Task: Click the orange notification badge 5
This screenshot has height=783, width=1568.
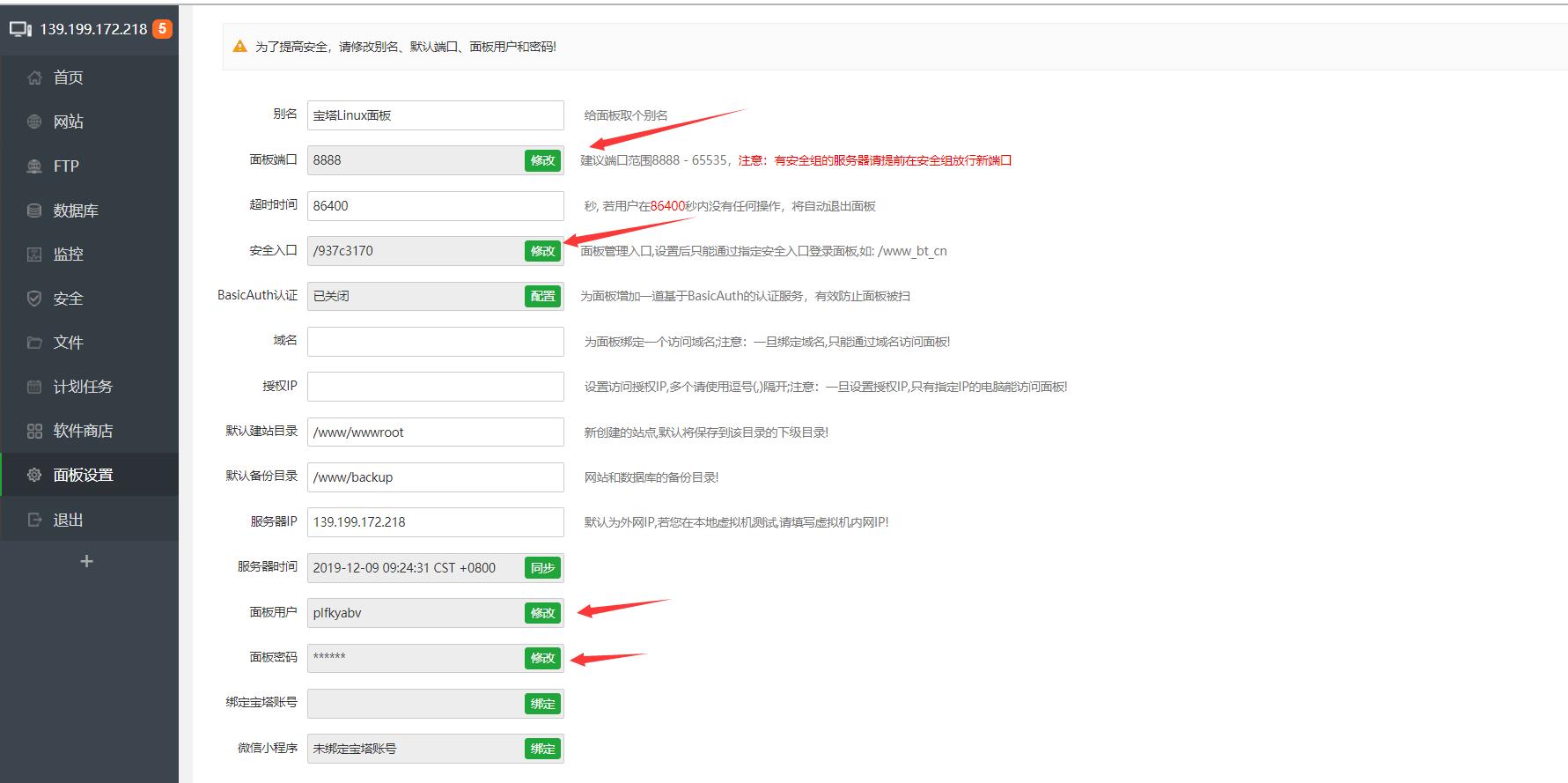Action: [x=162, y=28]
